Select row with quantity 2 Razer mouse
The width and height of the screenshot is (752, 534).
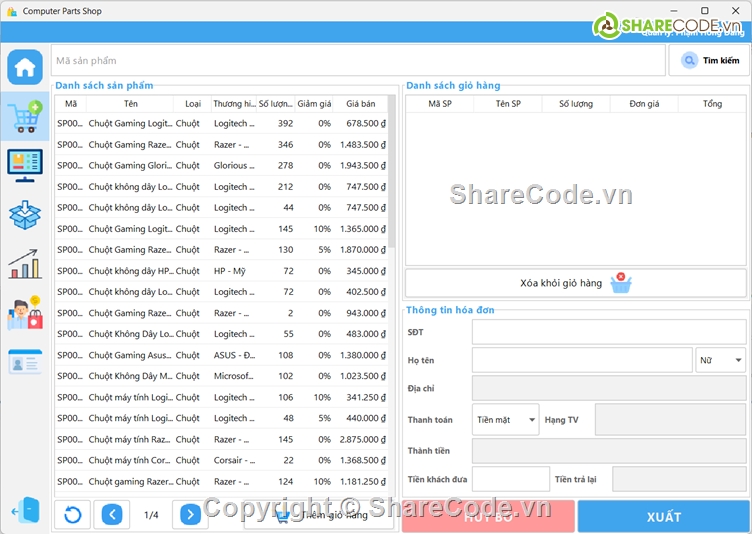click(x=221, y=313)
